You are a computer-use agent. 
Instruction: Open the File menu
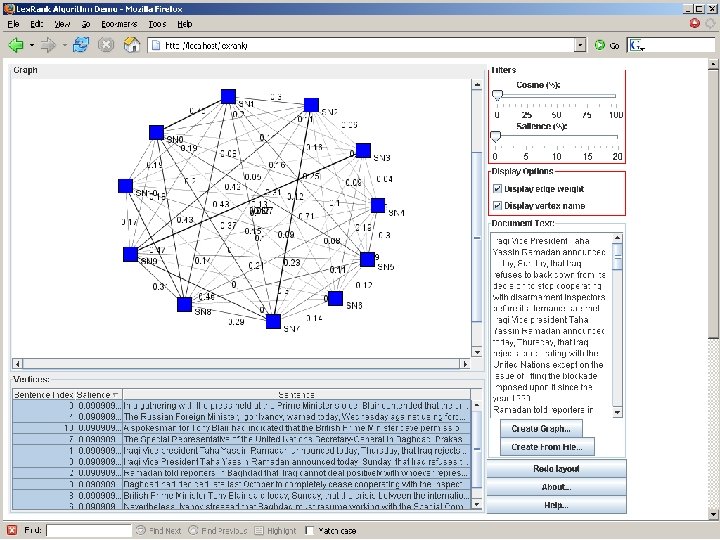(13, 24)
